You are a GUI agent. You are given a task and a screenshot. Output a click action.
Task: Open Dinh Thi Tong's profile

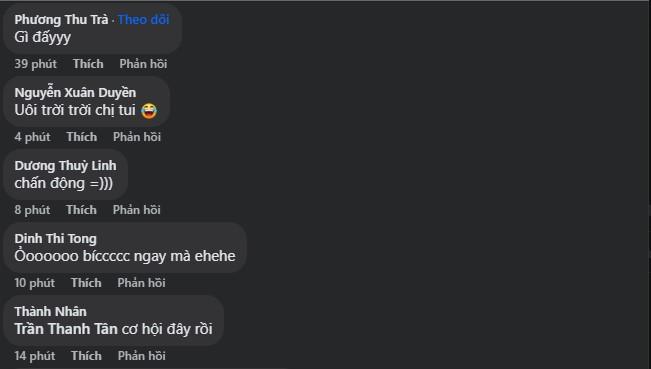[x=55, y=239]
